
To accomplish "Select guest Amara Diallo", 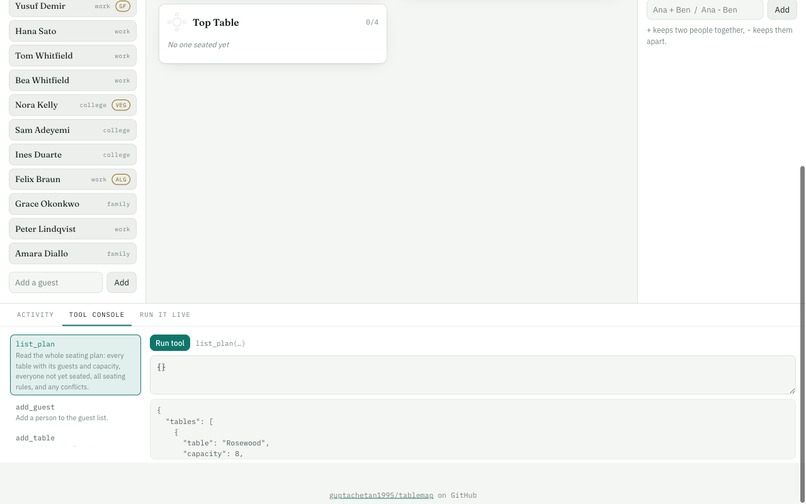I will [72, 254].
